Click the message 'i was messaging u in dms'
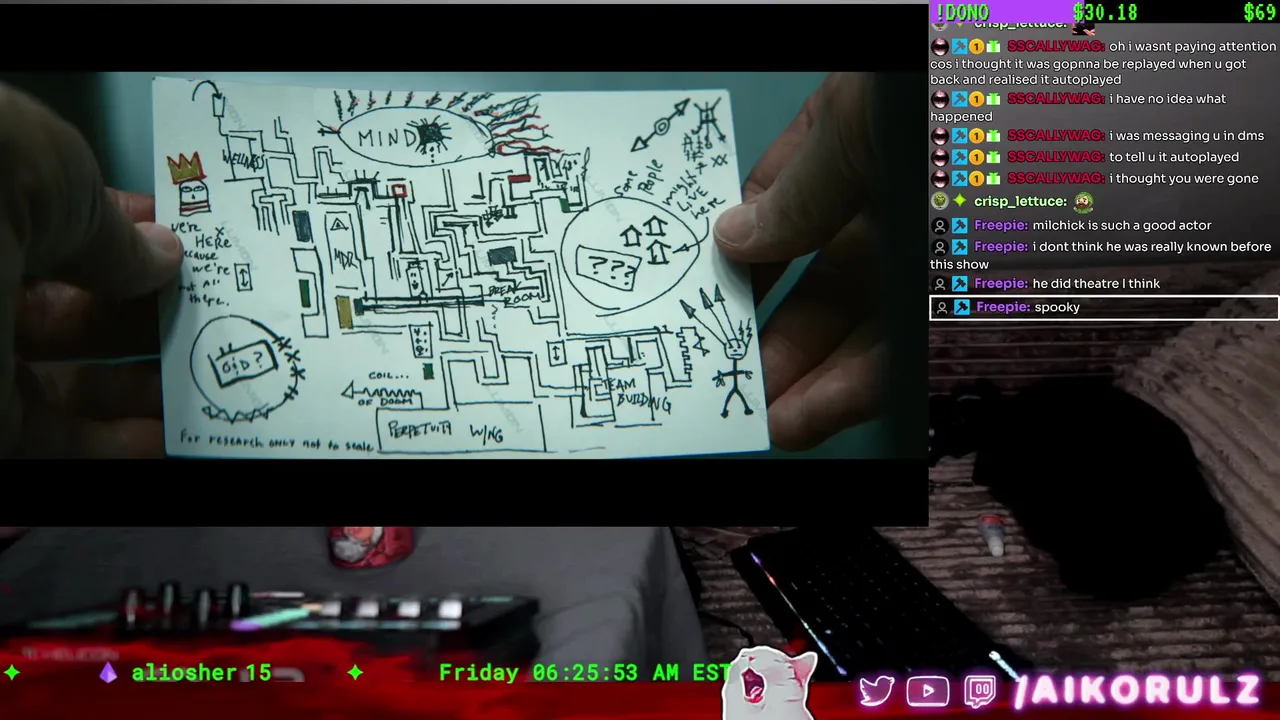Viewport: 1280px width, 720px height. (1186, 136)
